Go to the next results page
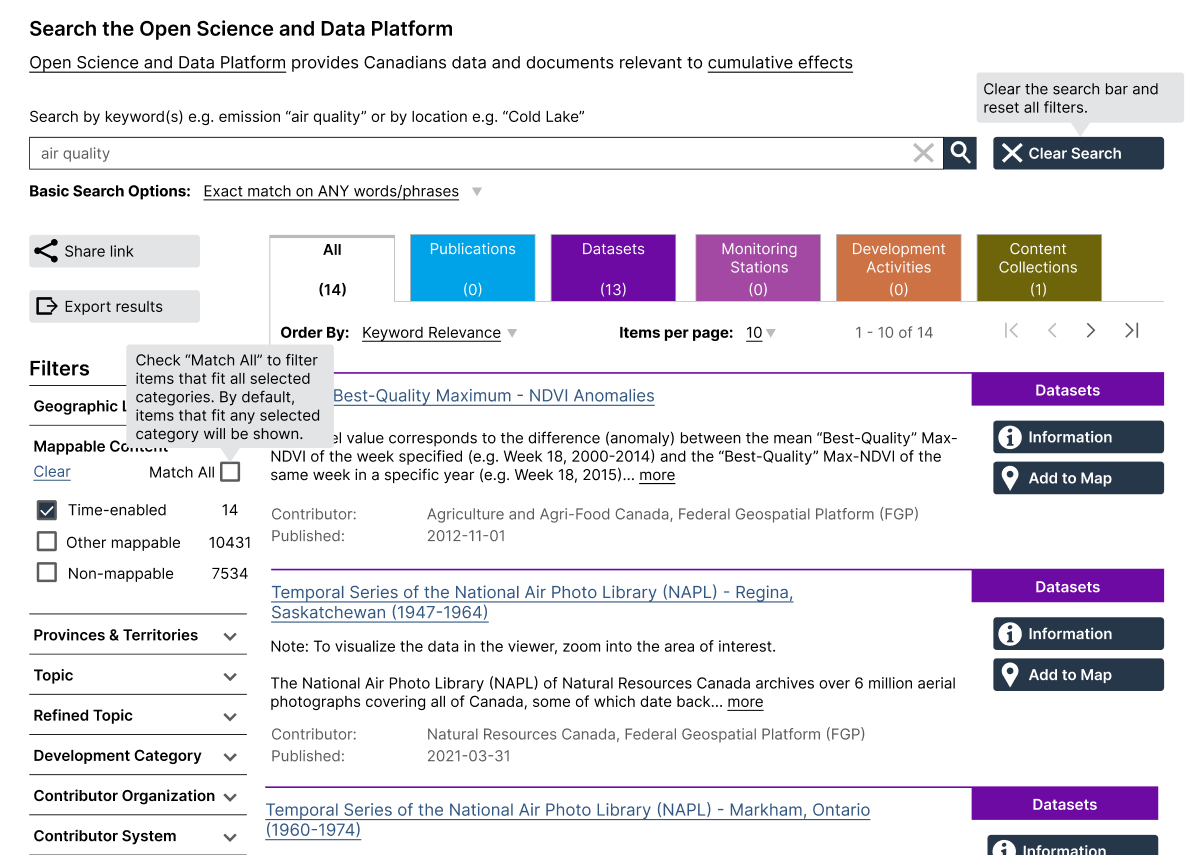This screenshot has height=855, width=1202. pos(1090,329)
